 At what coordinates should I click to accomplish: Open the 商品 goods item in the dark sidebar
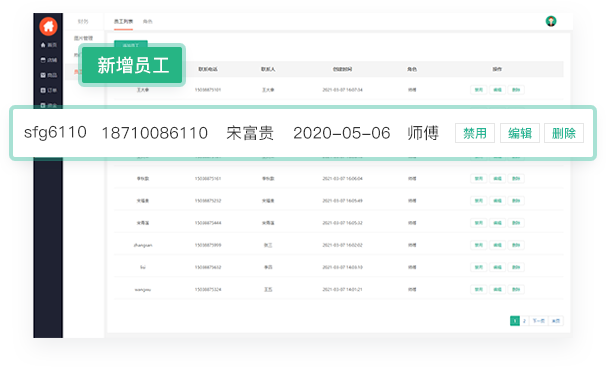point(49,75)
